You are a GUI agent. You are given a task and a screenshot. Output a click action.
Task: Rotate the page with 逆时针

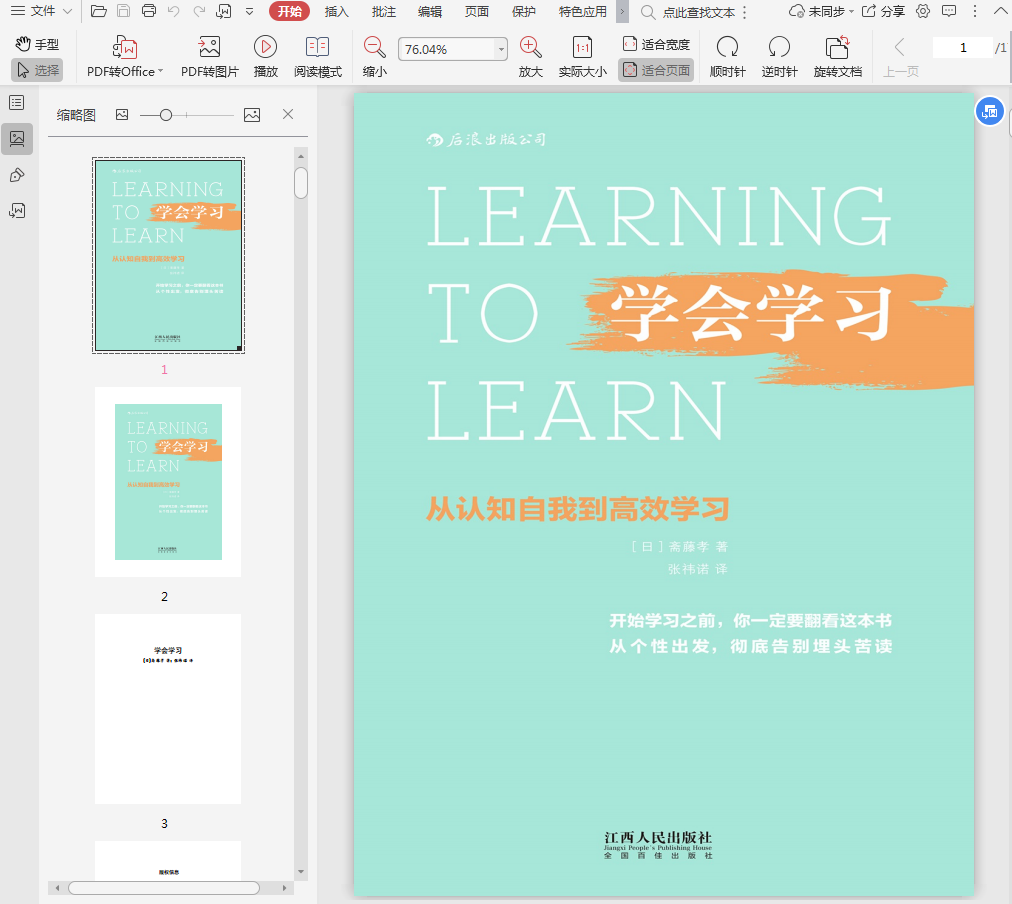pyautogui.click(x=779, y=48)
